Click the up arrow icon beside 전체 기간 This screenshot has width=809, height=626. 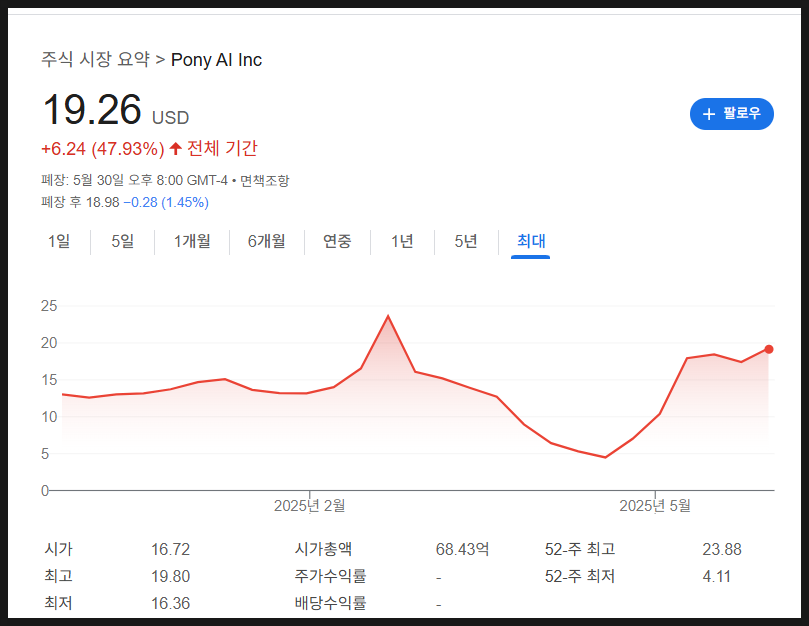[x=175, y=149]
